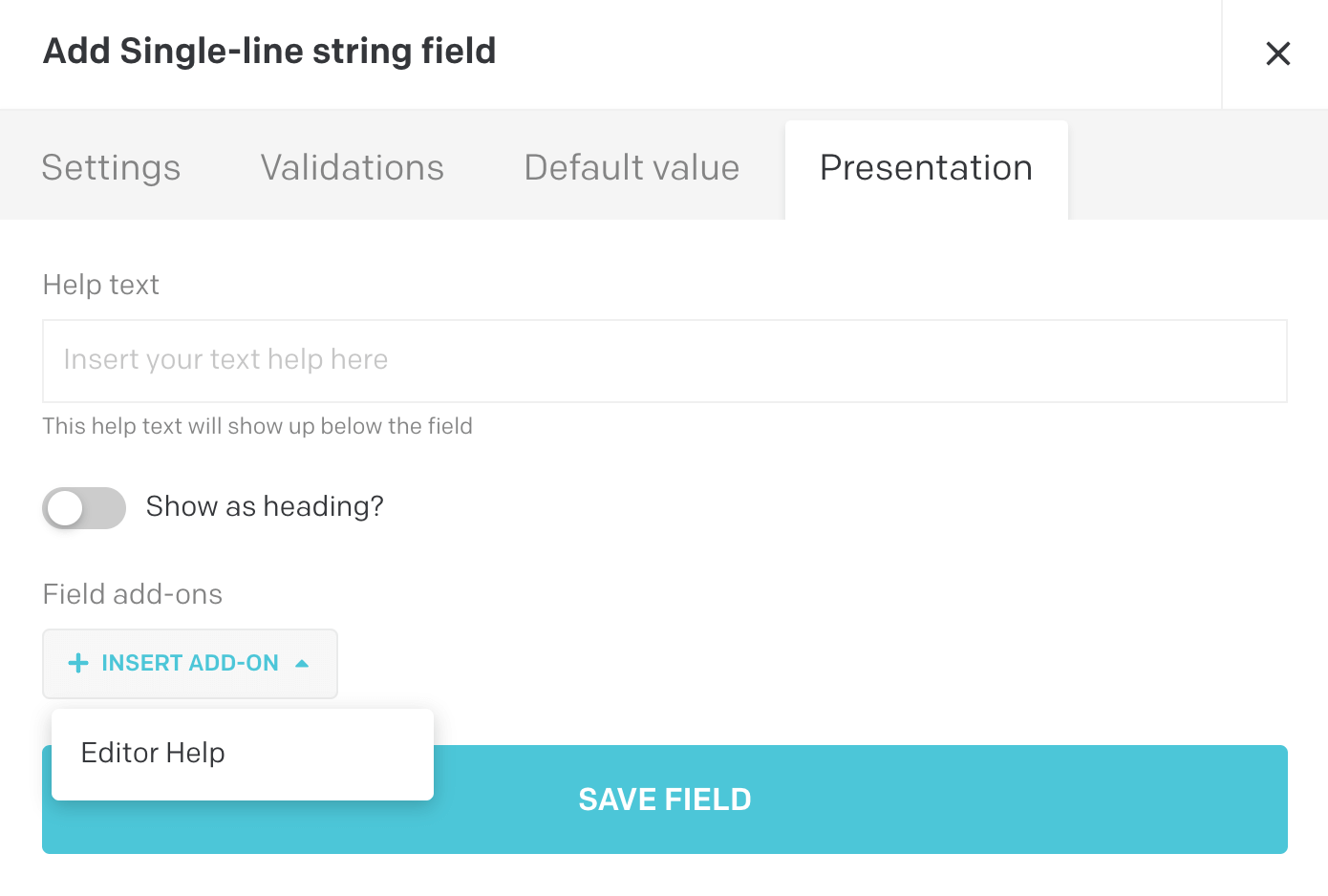Screen dimensions: 1328x896
Task: Click the "Field add-ons" section label
Action: click(x=132, y=594)
